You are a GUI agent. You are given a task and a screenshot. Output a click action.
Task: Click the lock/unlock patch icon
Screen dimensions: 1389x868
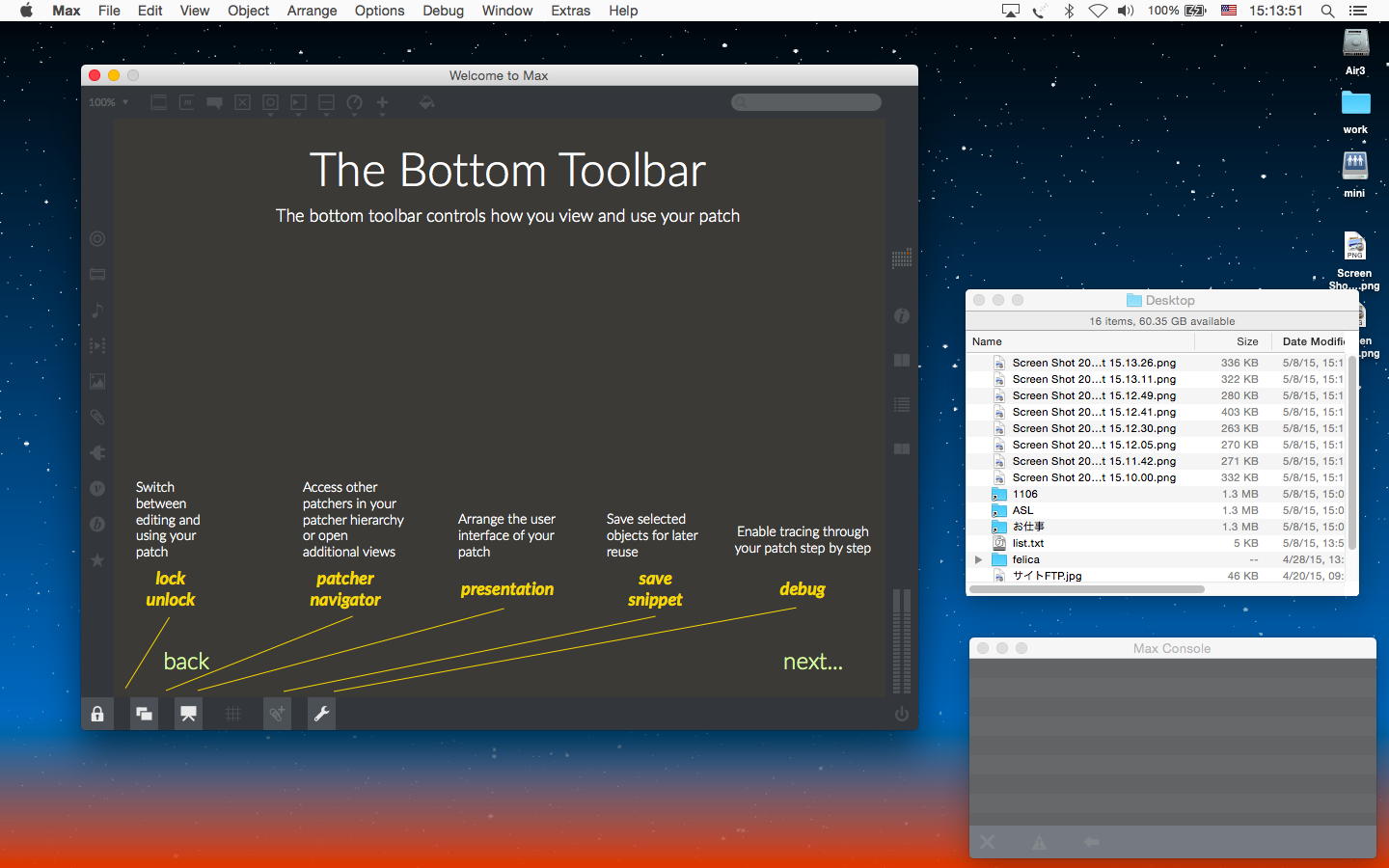97,714
